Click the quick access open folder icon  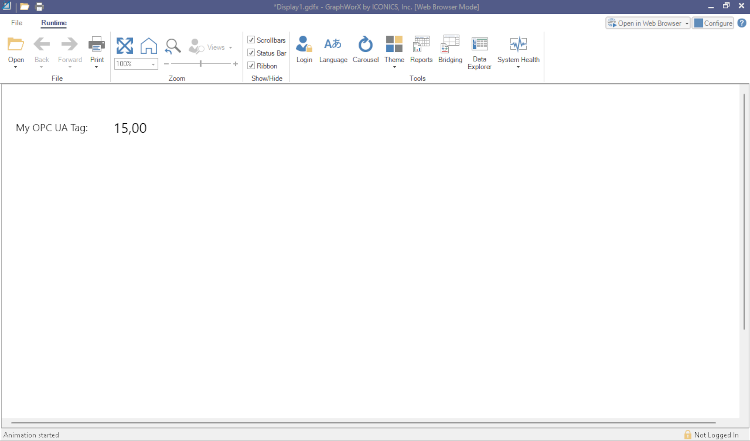[24, 7]
